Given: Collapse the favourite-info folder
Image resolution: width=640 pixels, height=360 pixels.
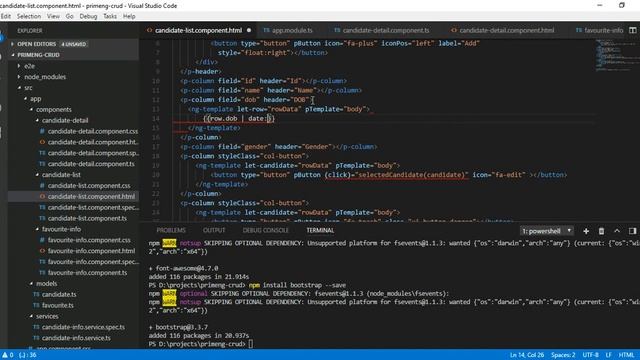Looking at the screenshot, I should click(x=61, y=229).
